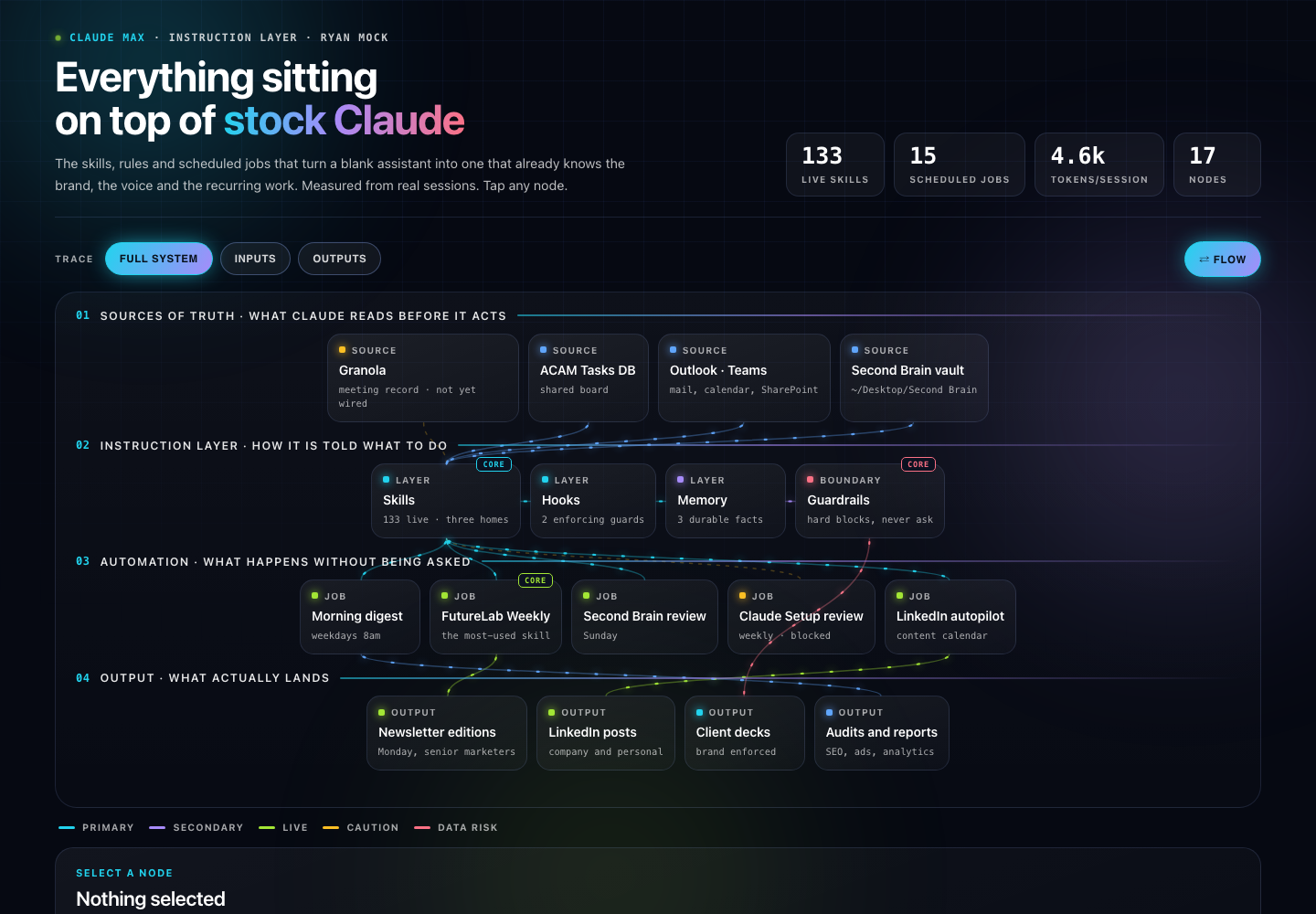The width and height of the screenshot is (1316, 914).
Task: Select the Inputs trace filter
Action: [x=255, y=259]
